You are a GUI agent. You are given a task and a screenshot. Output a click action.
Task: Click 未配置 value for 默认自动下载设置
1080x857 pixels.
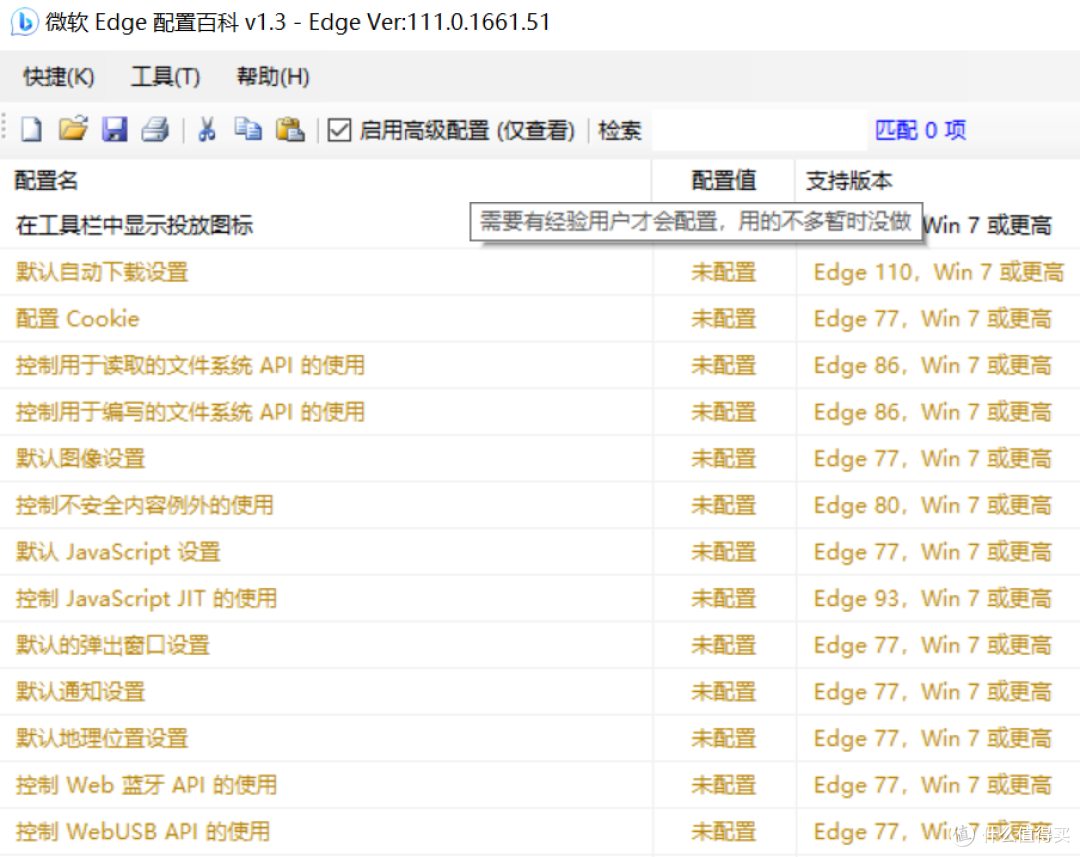click(723, 272)
